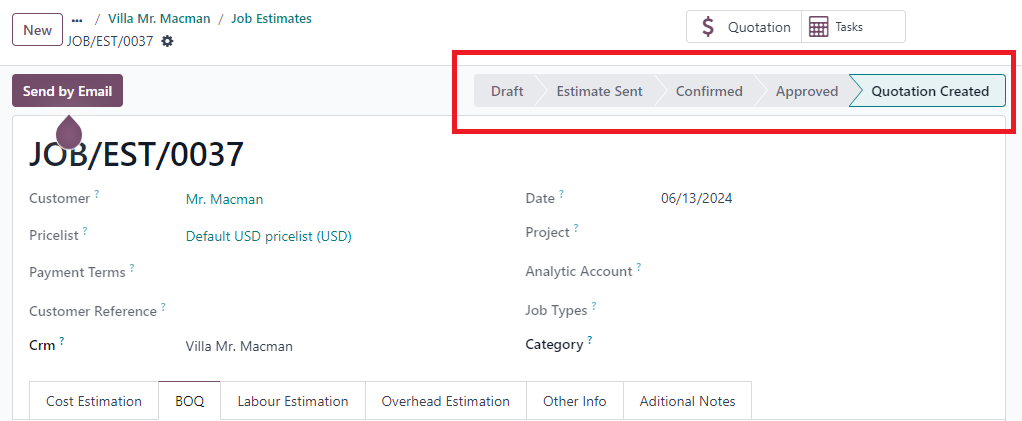Open the Default USD pricelist link
The height and width of the screenshot is (421, 1022).
269,237
